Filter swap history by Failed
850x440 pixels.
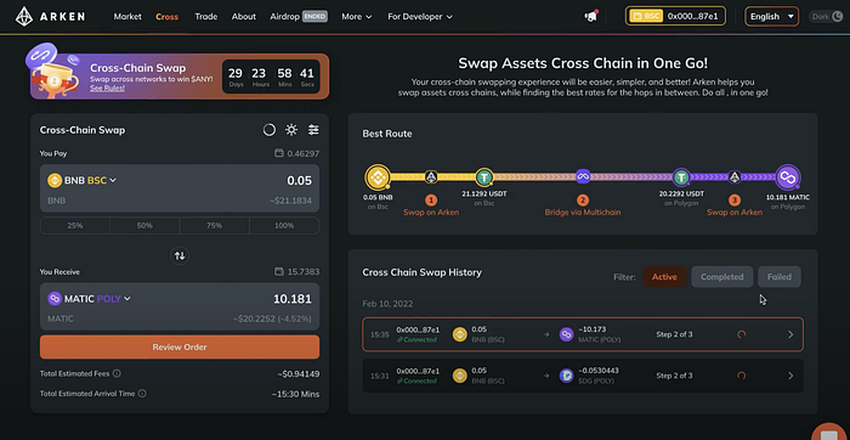click(x=779, y=277)
